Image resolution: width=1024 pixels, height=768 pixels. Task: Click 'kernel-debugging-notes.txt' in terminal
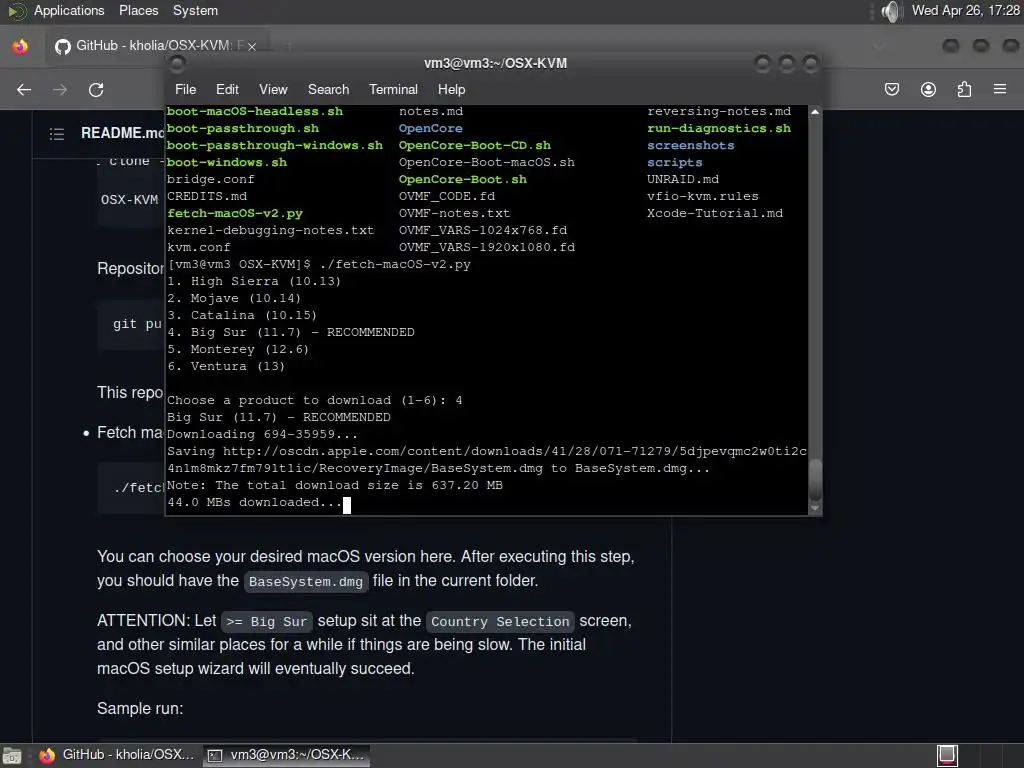click(271, 231)
